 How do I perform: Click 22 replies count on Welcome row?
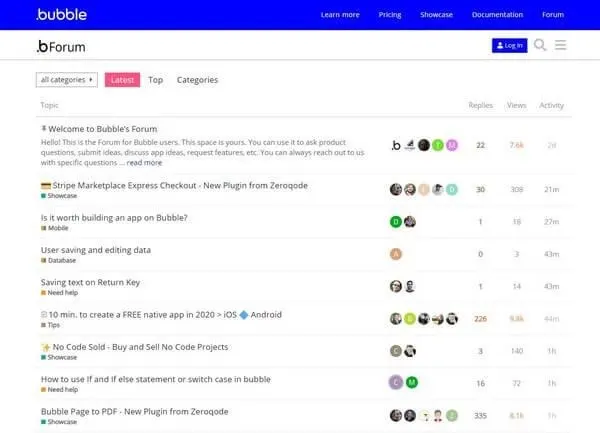(481, 145)
